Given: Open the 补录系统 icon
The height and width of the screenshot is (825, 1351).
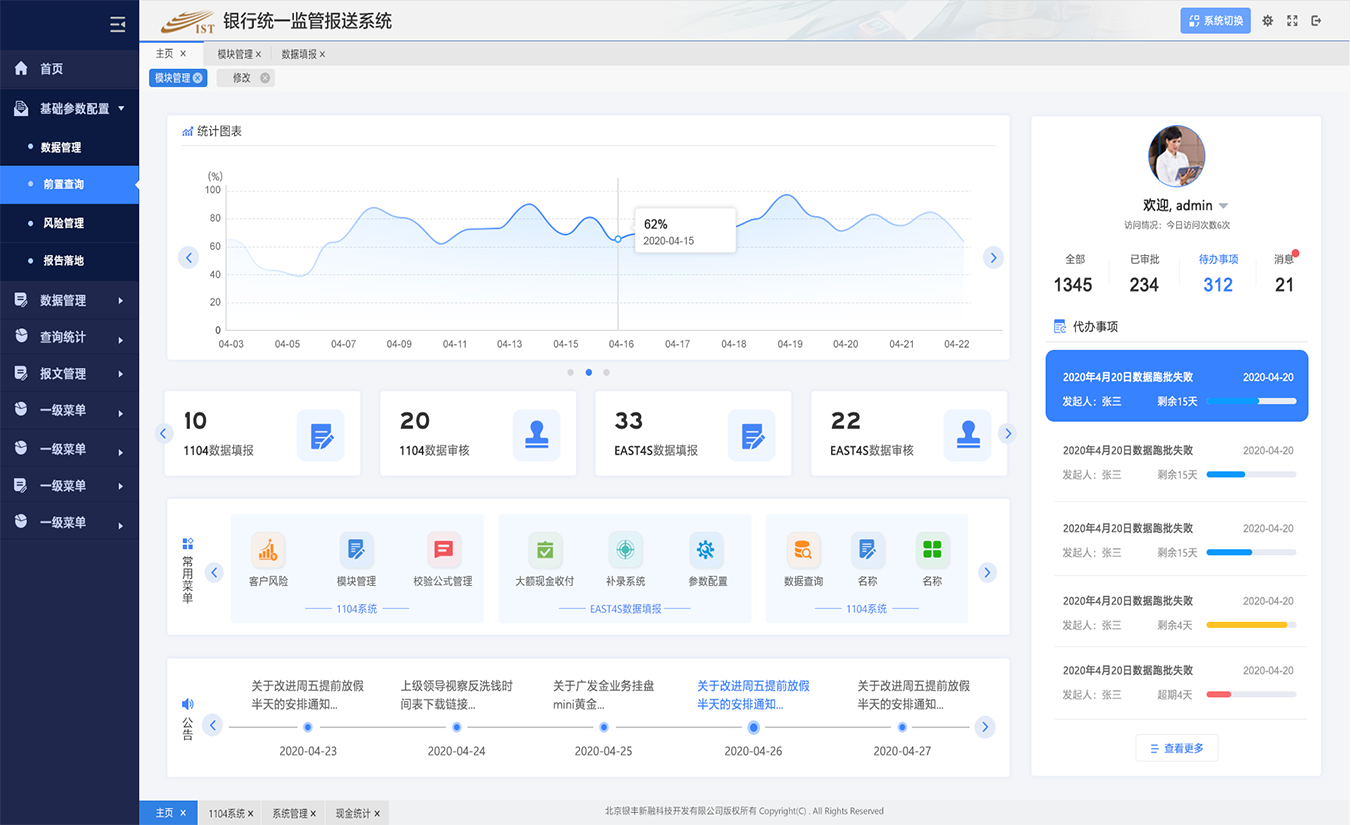Looking at the screenshot, I should coord(624,550).
